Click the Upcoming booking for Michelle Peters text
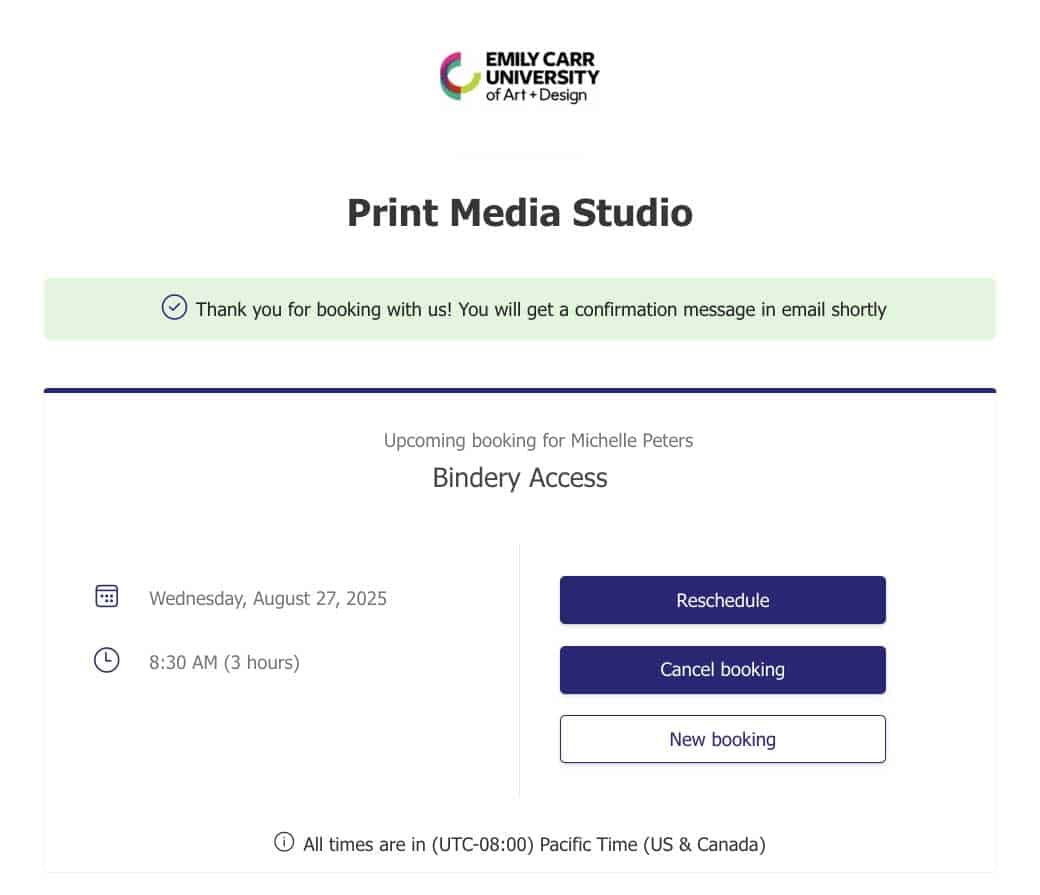The height and width of the screenshot is (895, 1040). point(538,440)
